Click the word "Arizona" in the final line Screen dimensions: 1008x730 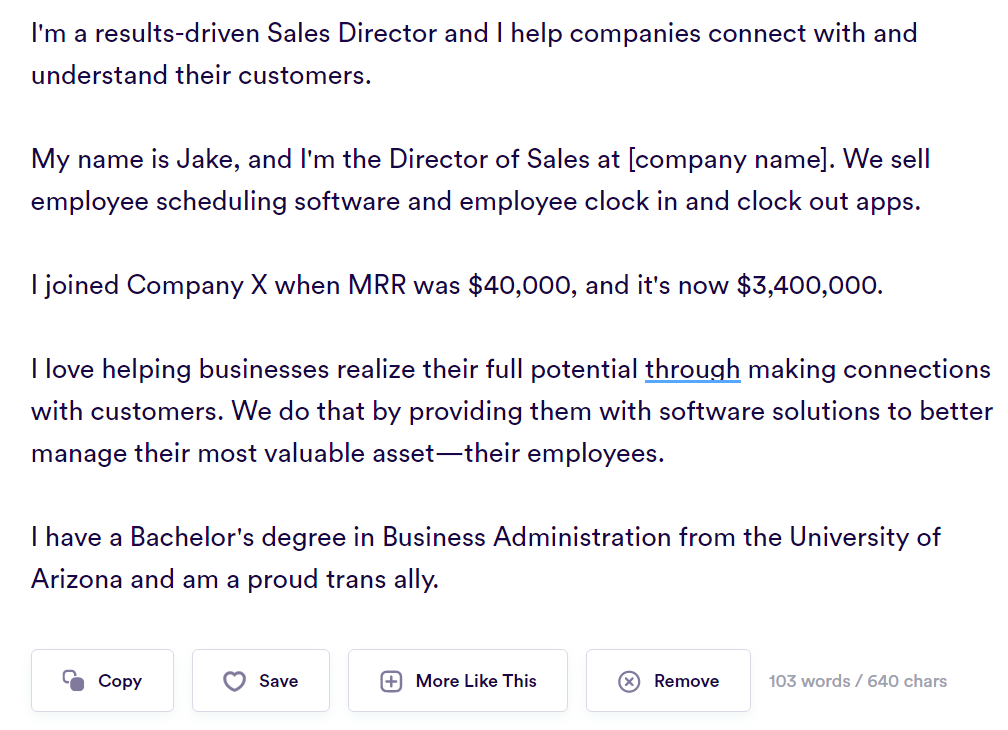pyautogui.click(x=76, y=579)
